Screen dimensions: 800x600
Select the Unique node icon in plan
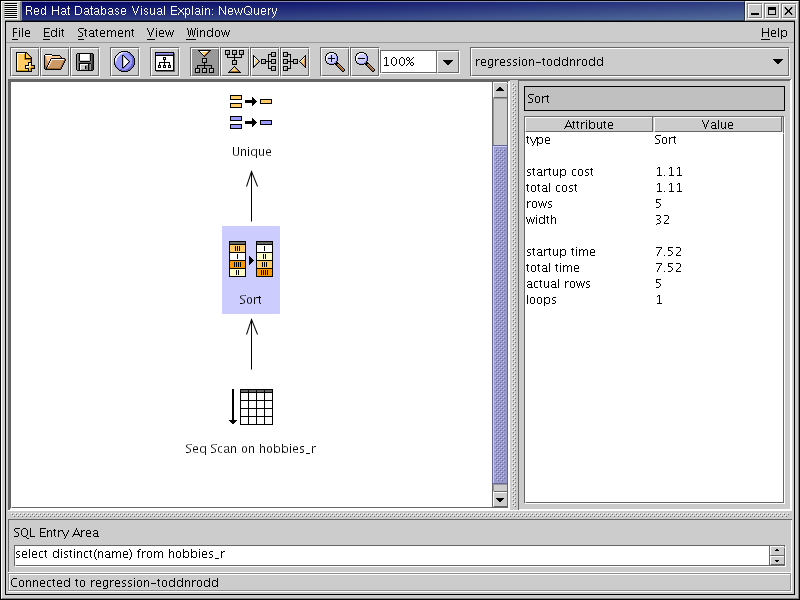[251, 112]
